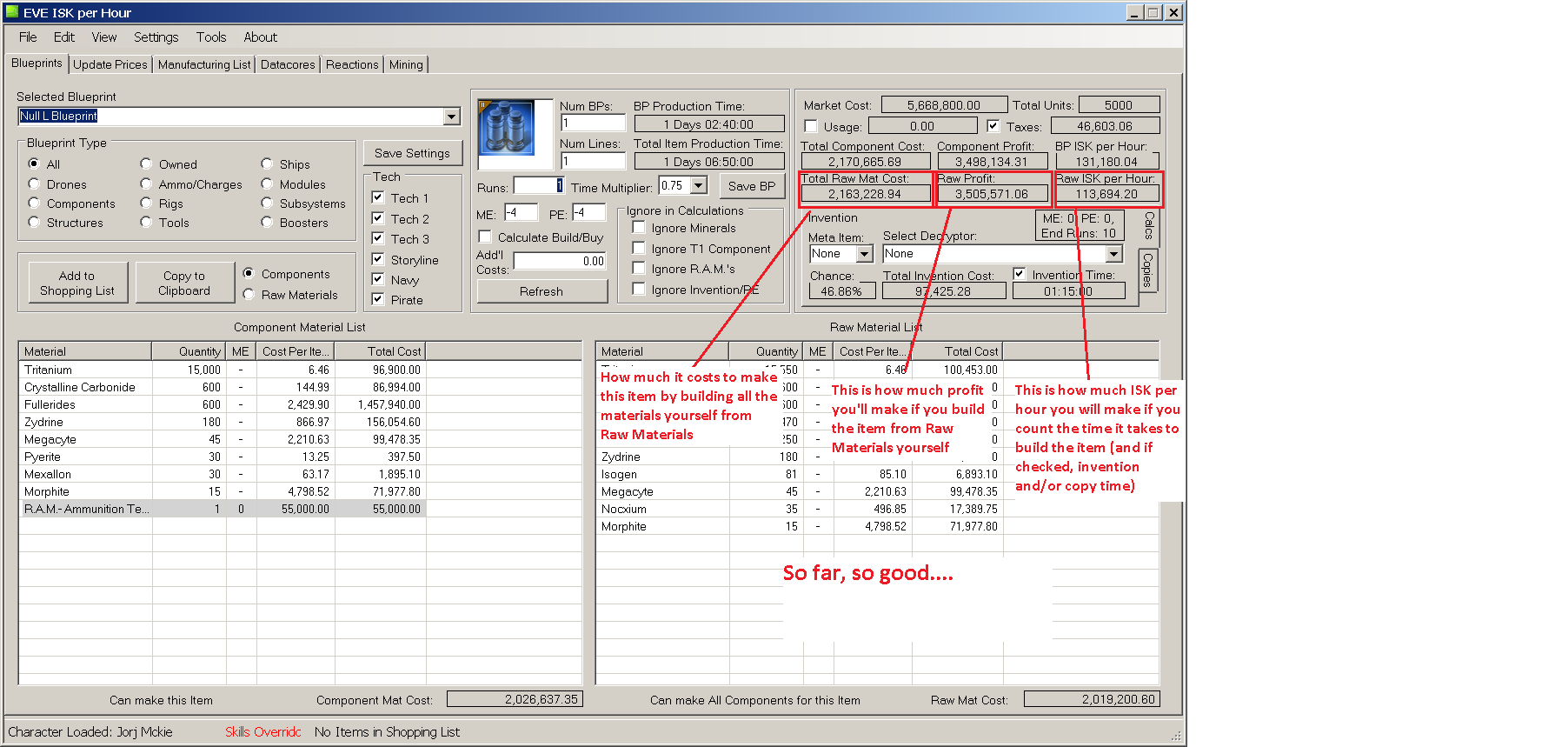
Task: Uncheck the Pirate checkbox
Action: point(378,299)
